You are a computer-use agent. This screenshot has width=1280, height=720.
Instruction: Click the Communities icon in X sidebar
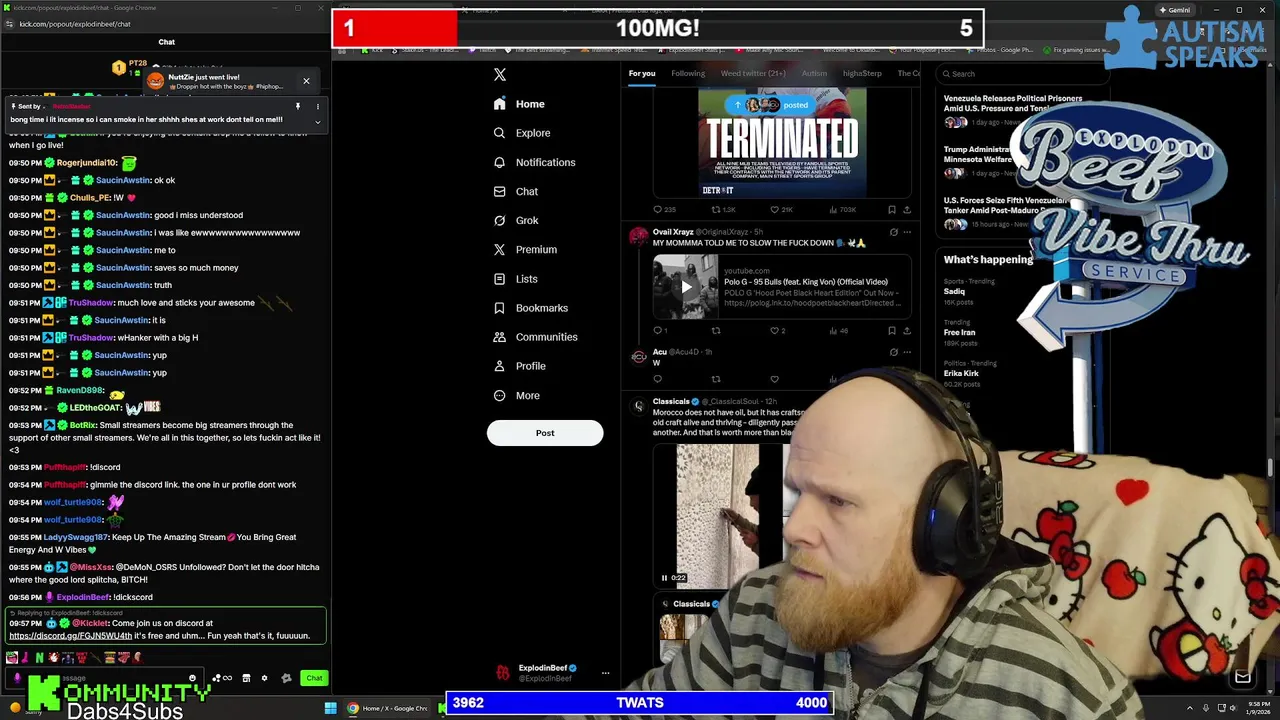(499, 337)
